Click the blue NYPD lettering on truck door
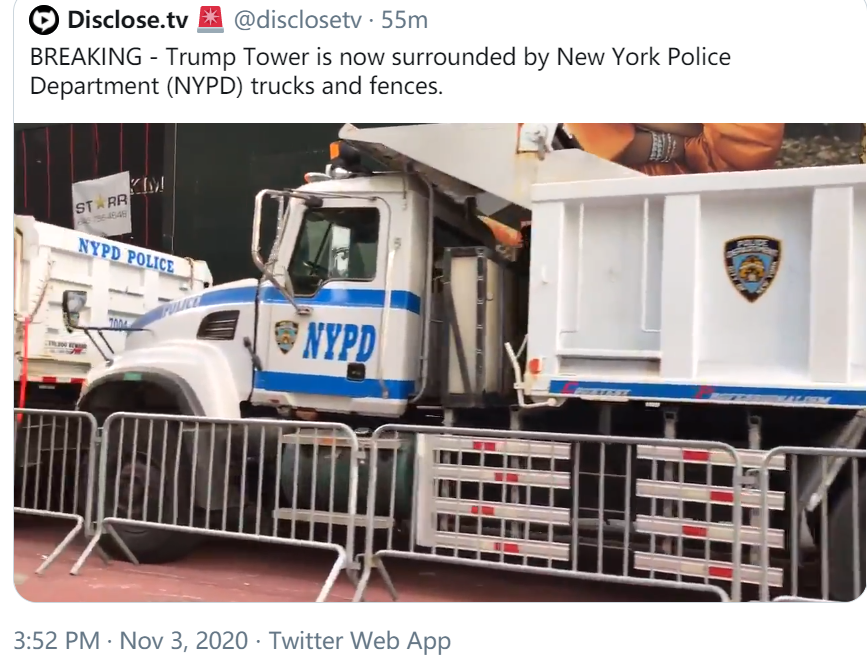Image resolution: width=867 pixels, height=660 pixels. pos(340,341)
